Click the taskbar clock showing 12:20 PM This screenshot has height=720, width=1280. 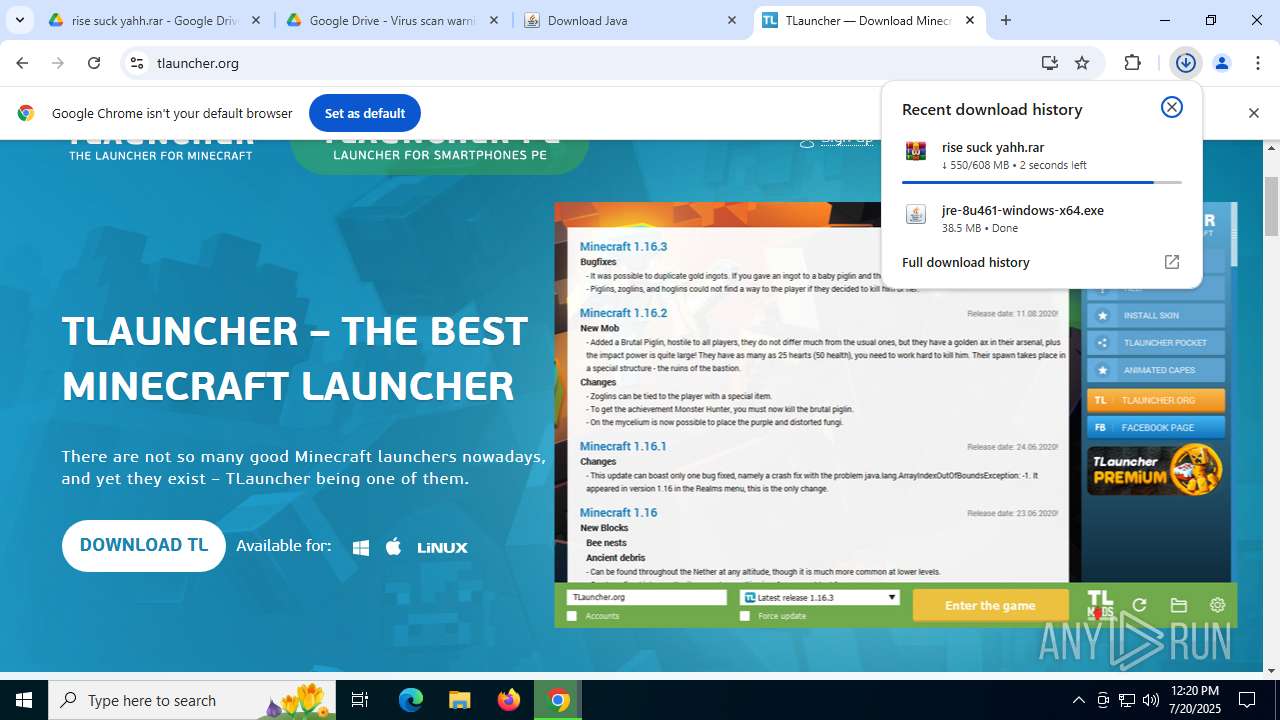(1193, 700)
